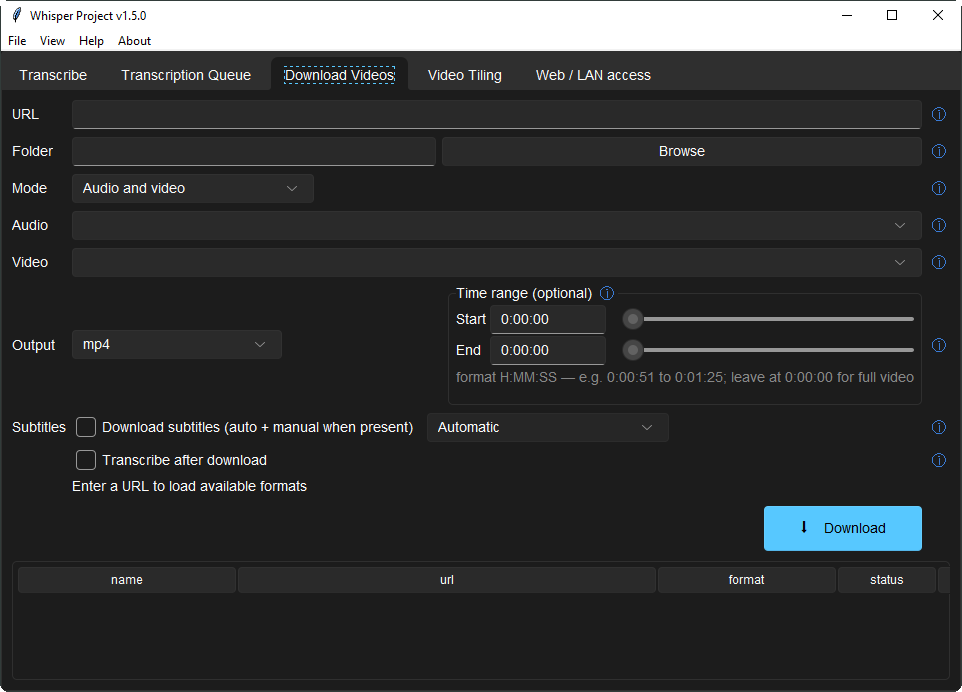Click the info icon beside the URL field
The image size is (962, 692).
[x=939, y=114]
